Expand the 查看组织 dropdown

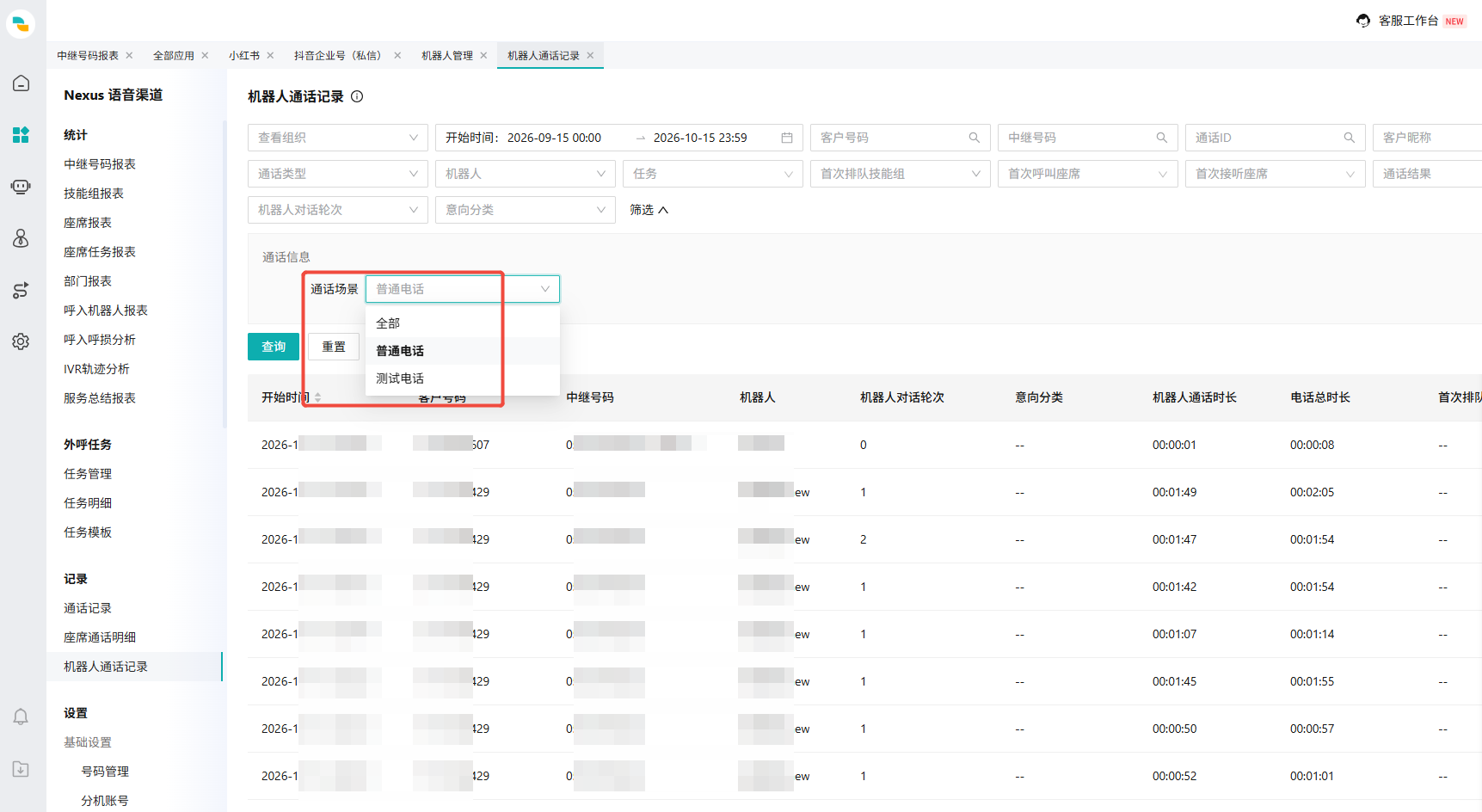click(338, 138)
